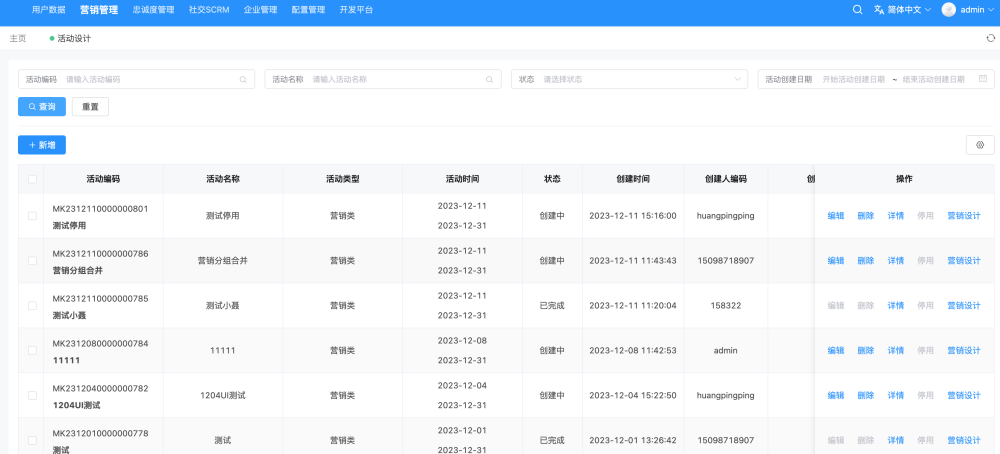Click the 新增 add button
The image size is (1000, 454).
point(42,145)
